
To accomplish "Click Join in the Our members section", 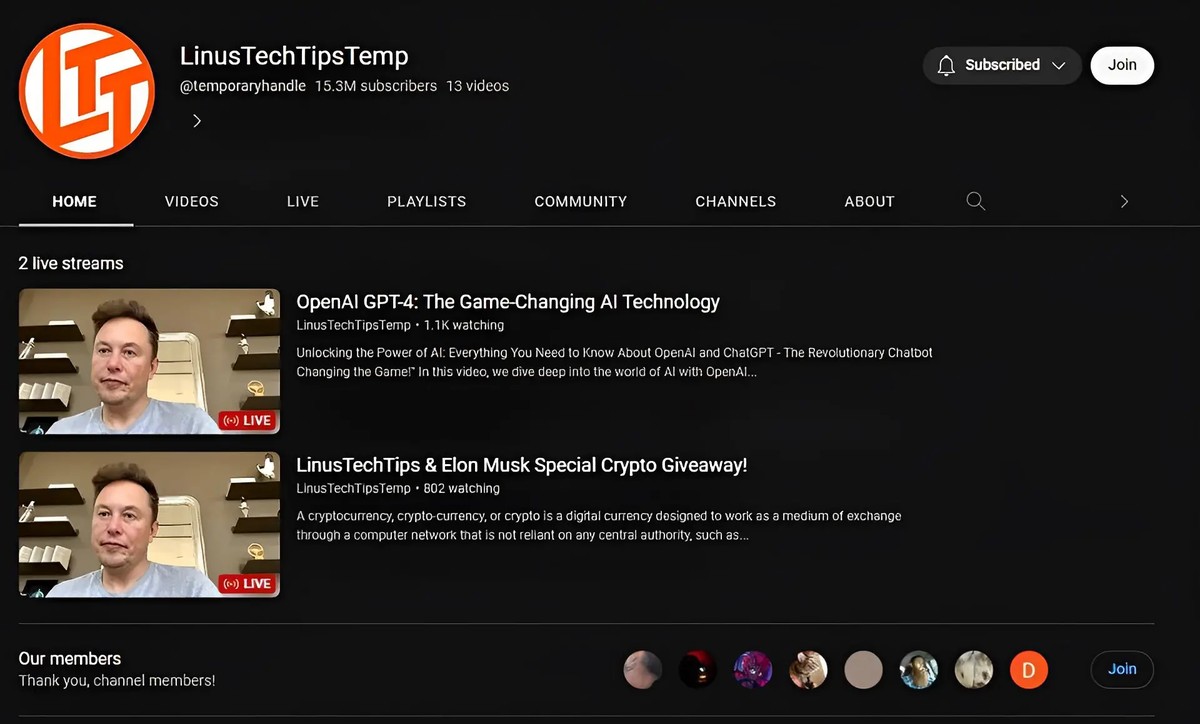I will (x=1121, y=669).
